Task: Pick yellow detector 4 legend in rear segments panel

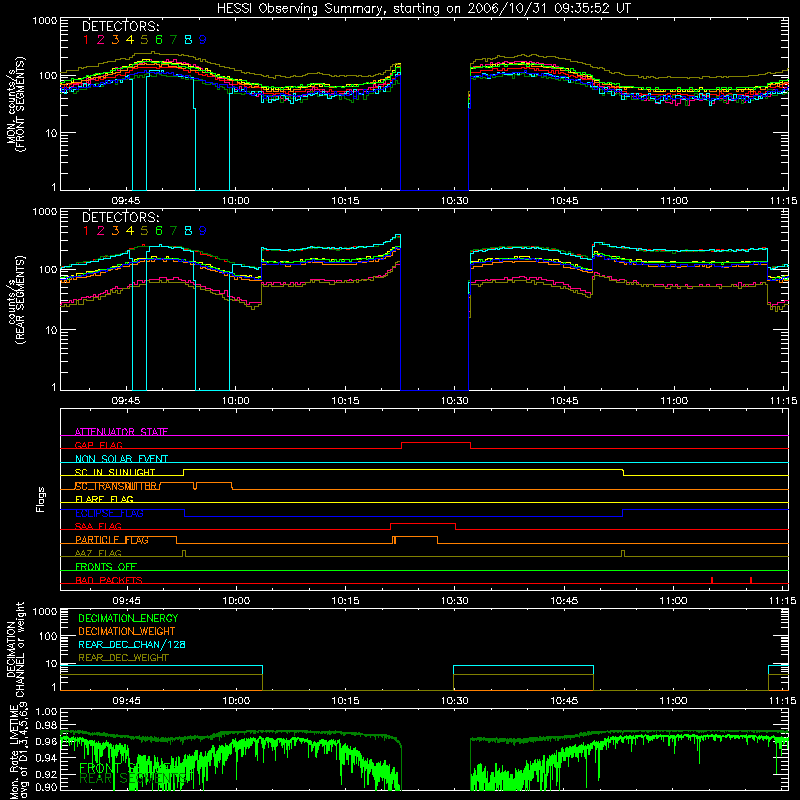Action: pyautogui.click(x=130, y=231)
